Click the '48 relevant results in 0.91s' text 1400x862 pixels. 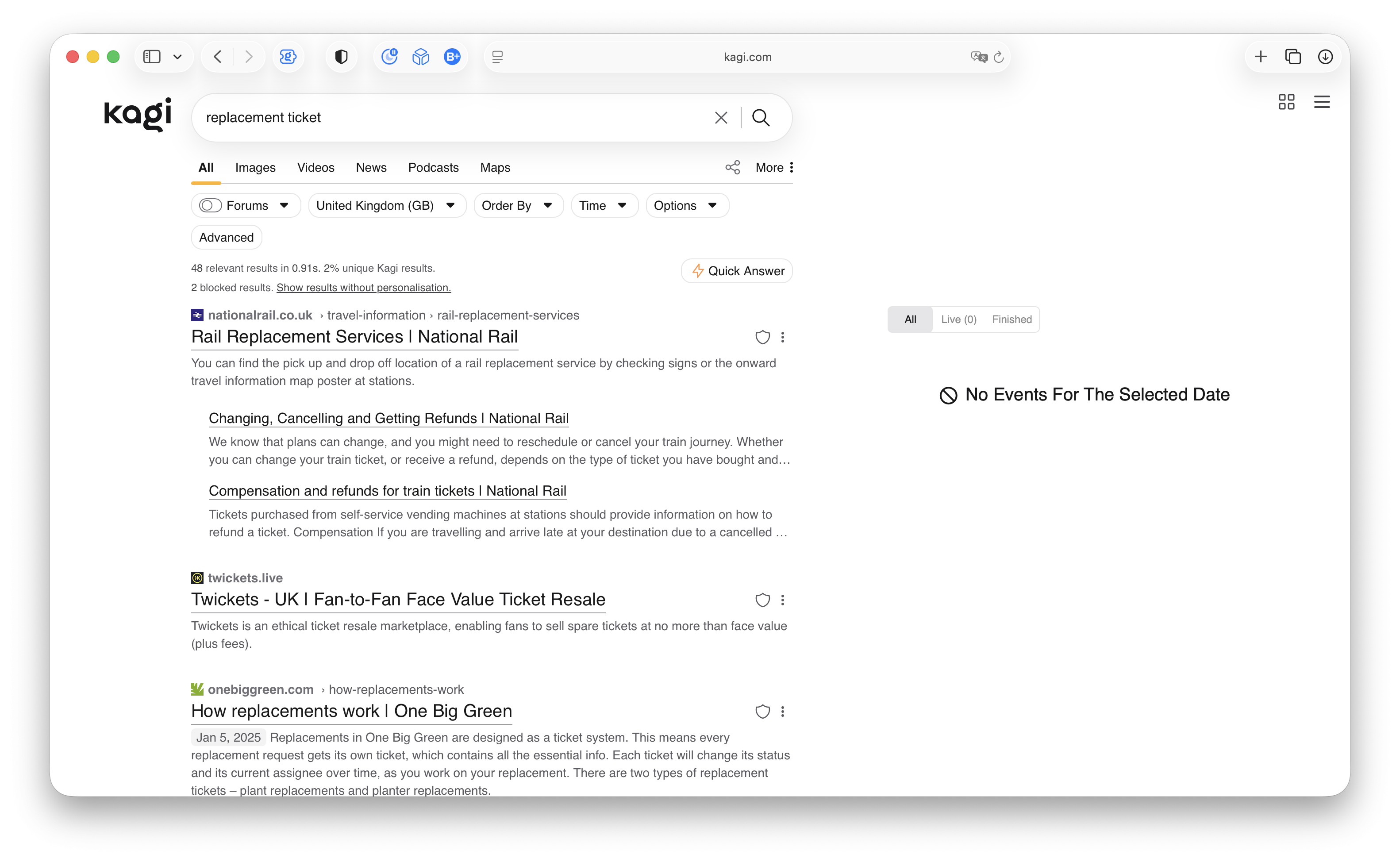[255, 268]
